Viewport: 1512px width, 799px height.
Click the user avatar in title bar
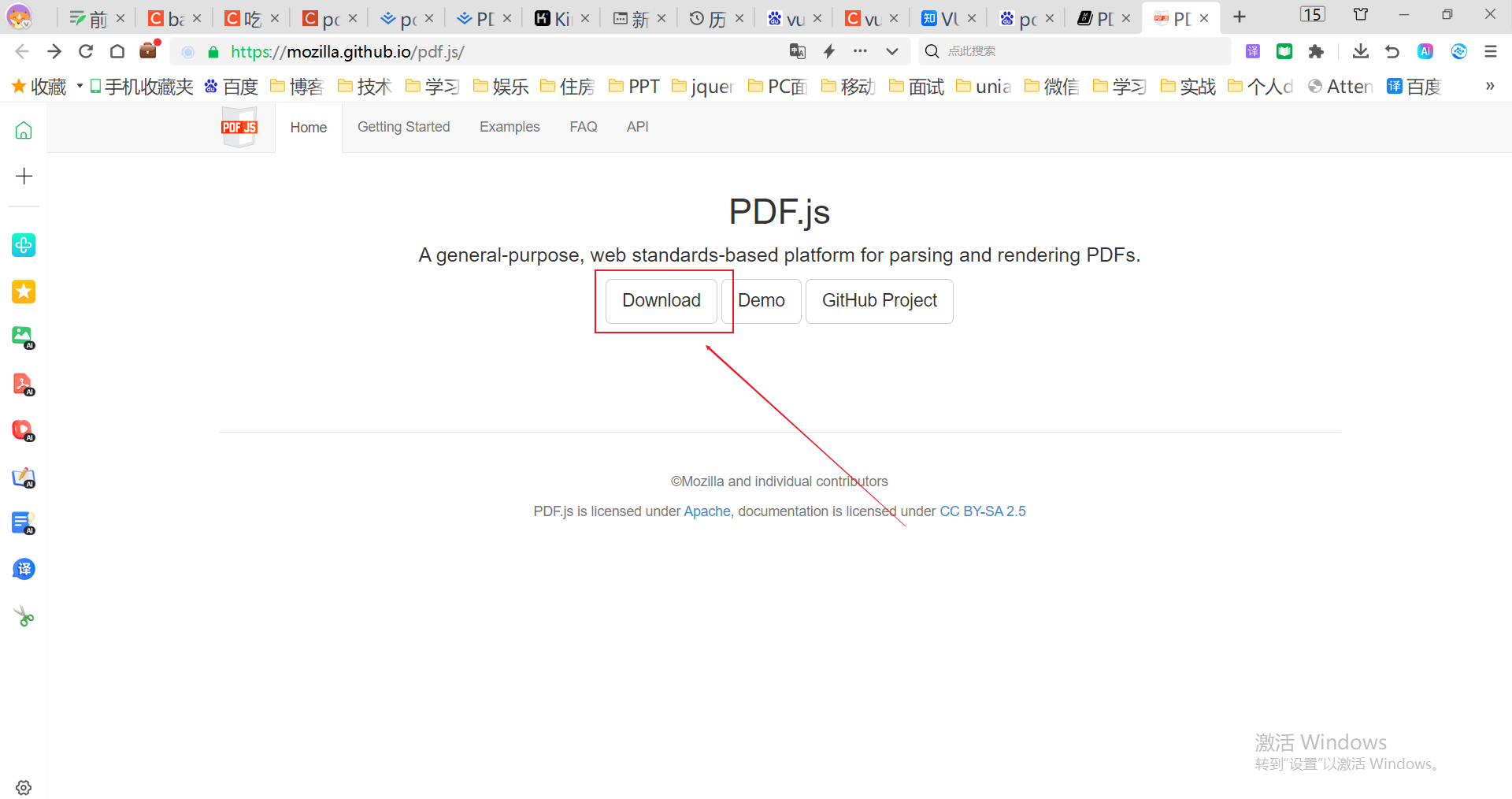pyautogui.click(x=19, y=17)
